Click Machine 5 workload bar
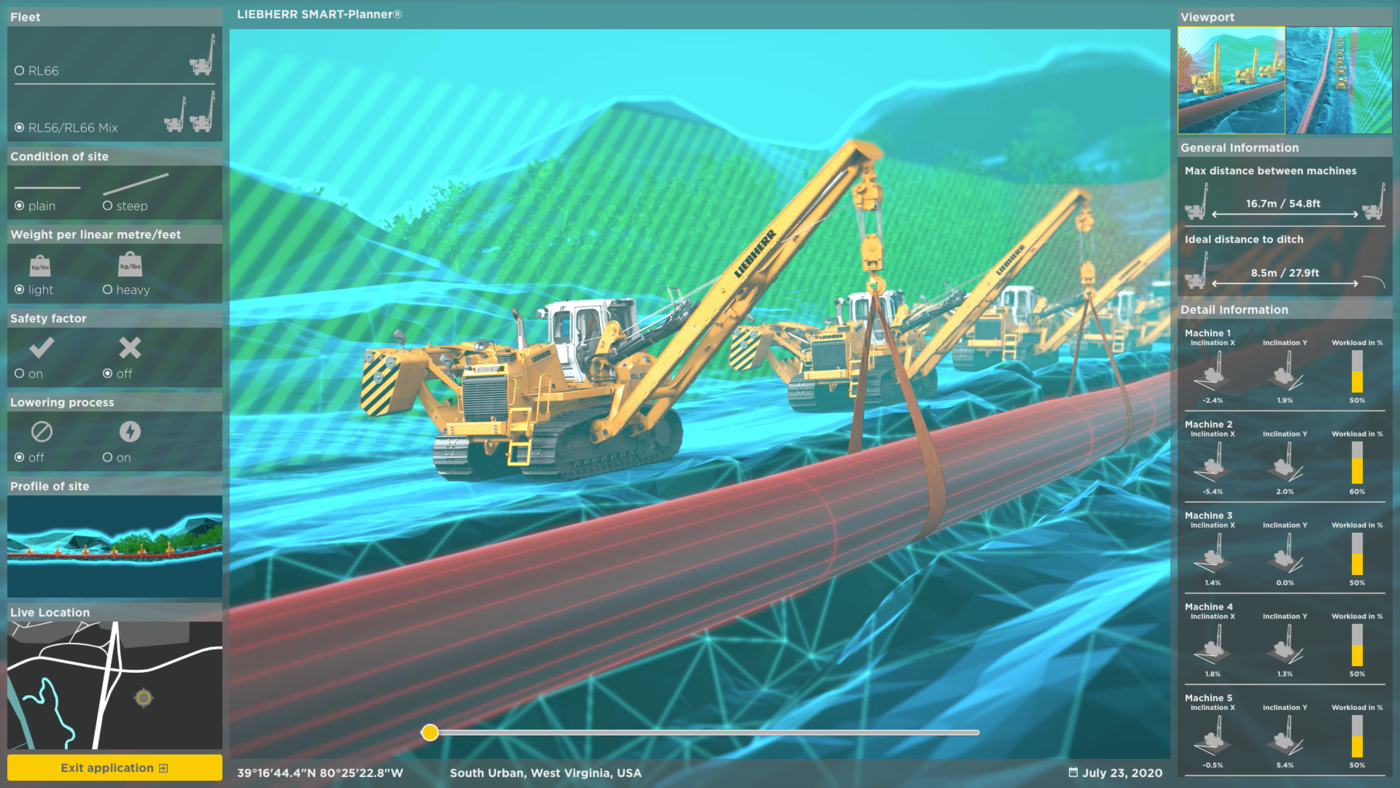The height and width of the screenshot is (788, 1400). [x=1357, y=737]
